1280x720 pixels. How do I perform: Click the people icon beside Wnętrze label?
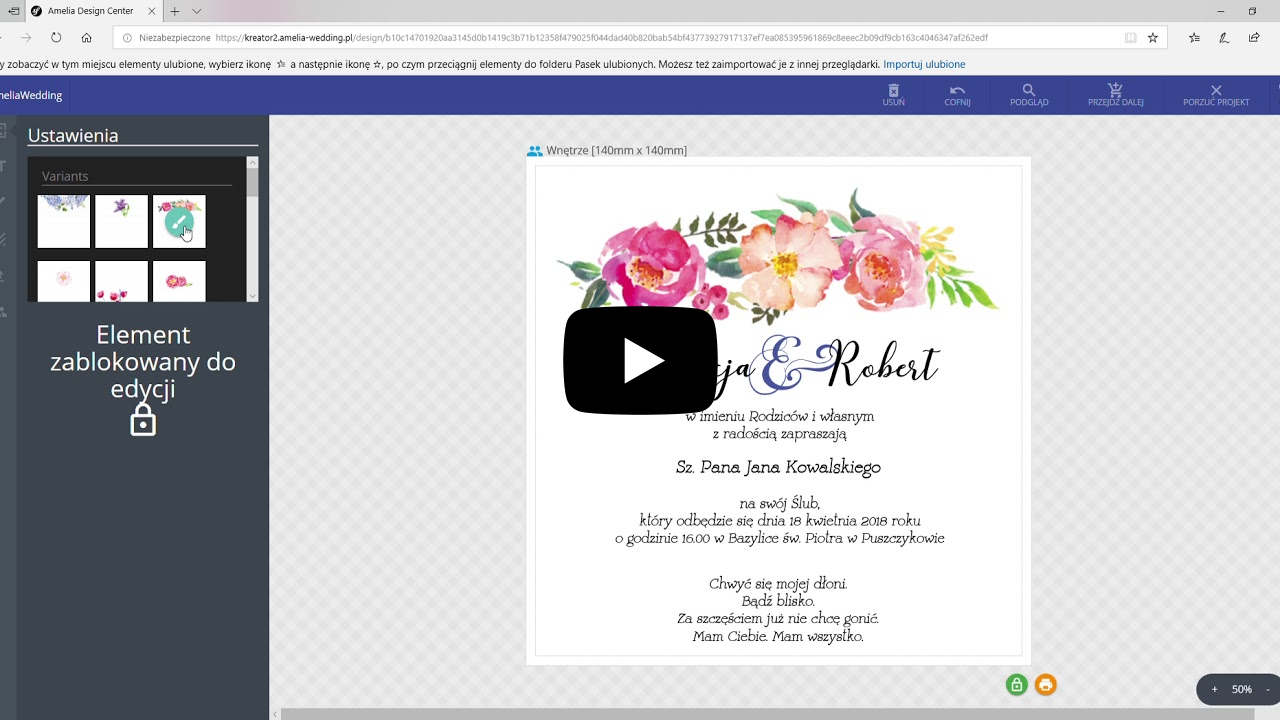pos(535,151)
